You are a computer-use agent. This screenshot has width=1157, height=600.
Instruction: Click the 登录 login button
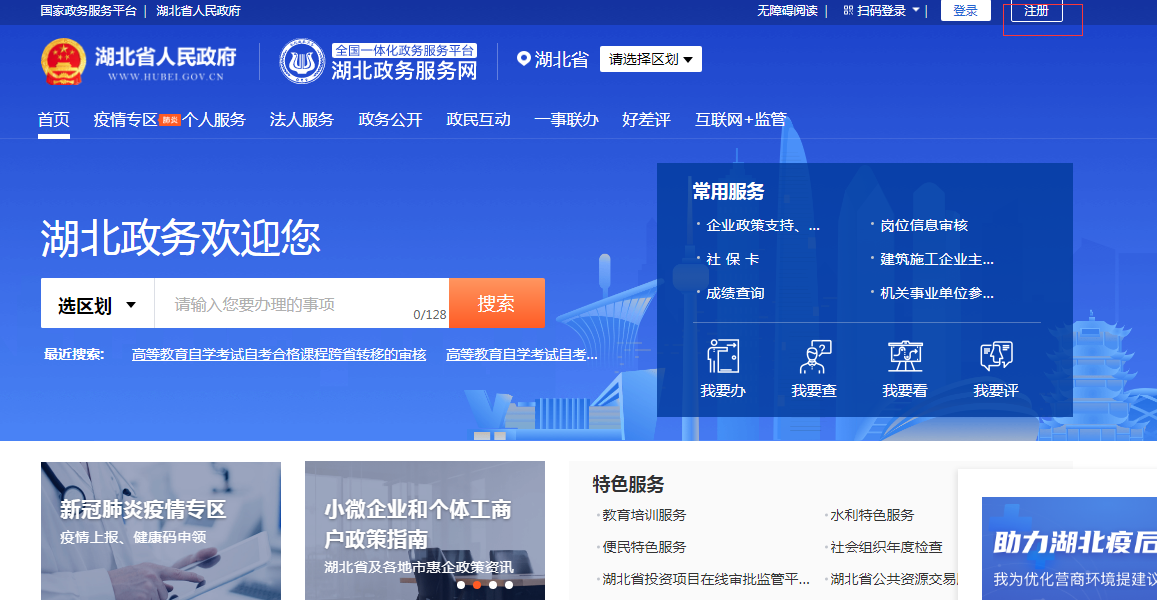[966, 11]
